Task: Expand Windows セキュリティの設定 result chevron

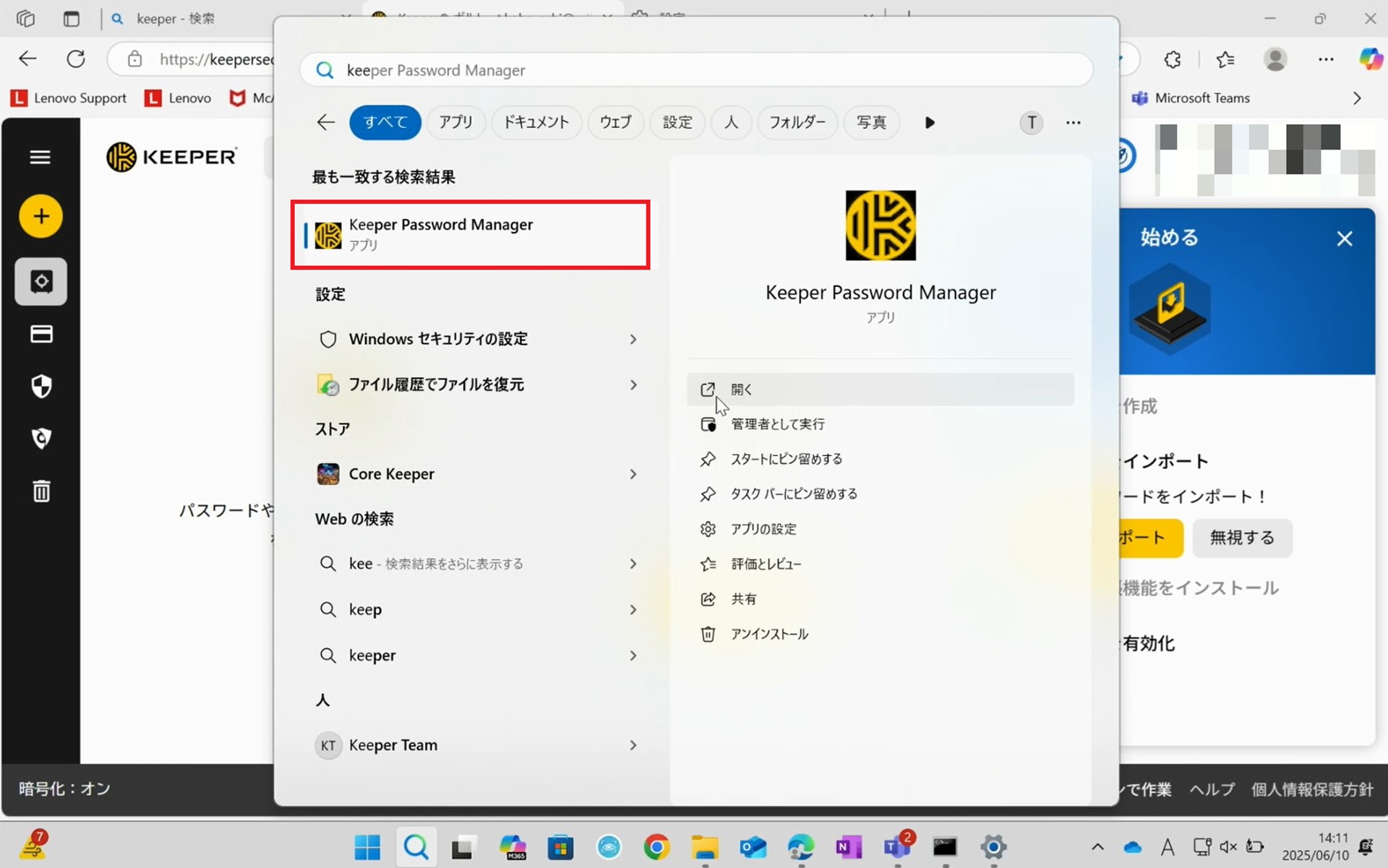Action: pos(633,339)
